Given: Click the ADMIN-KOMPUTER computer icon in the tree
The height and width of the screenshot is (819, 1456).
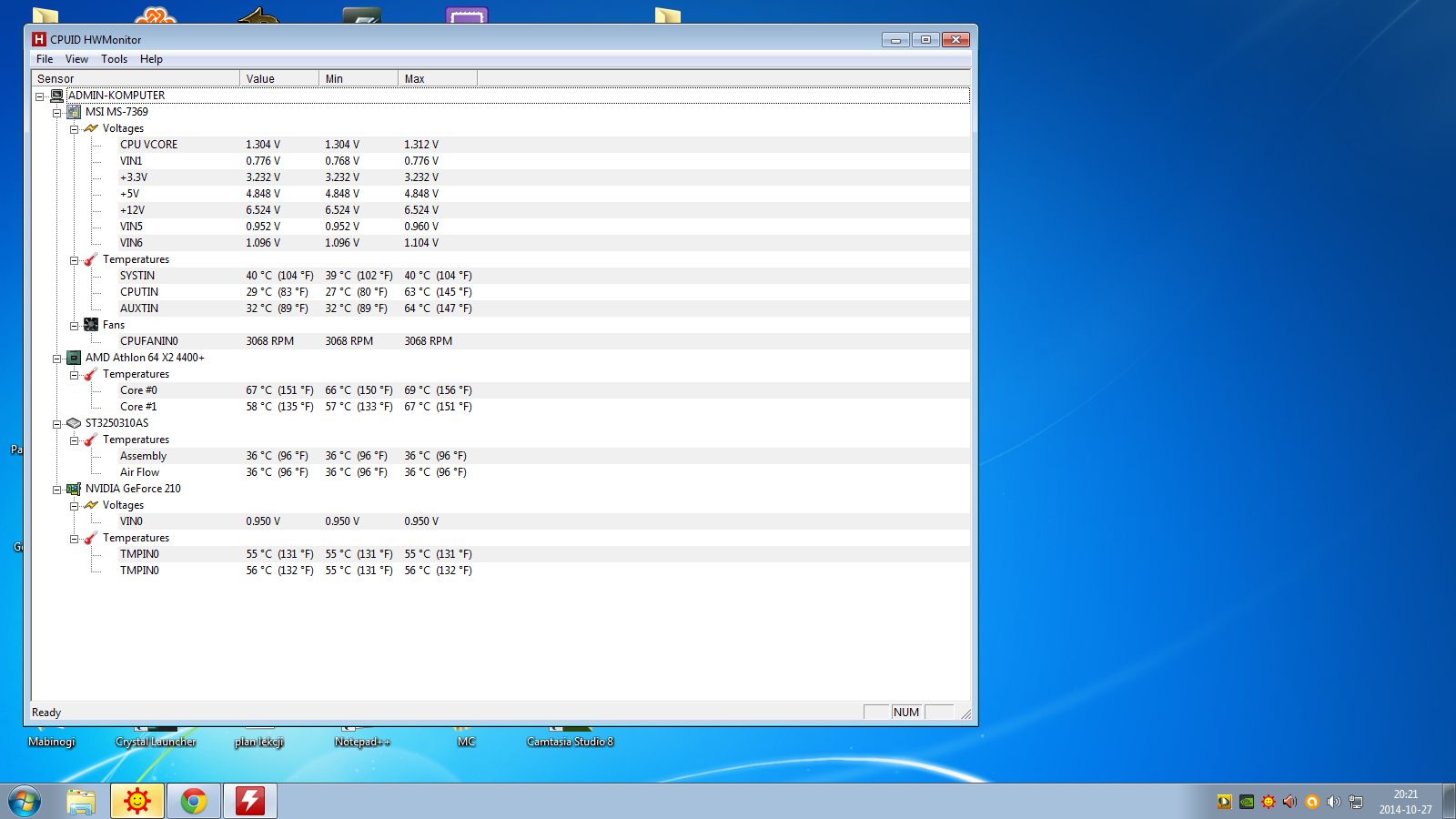Looking at the screenshot, I should point(56,96).
